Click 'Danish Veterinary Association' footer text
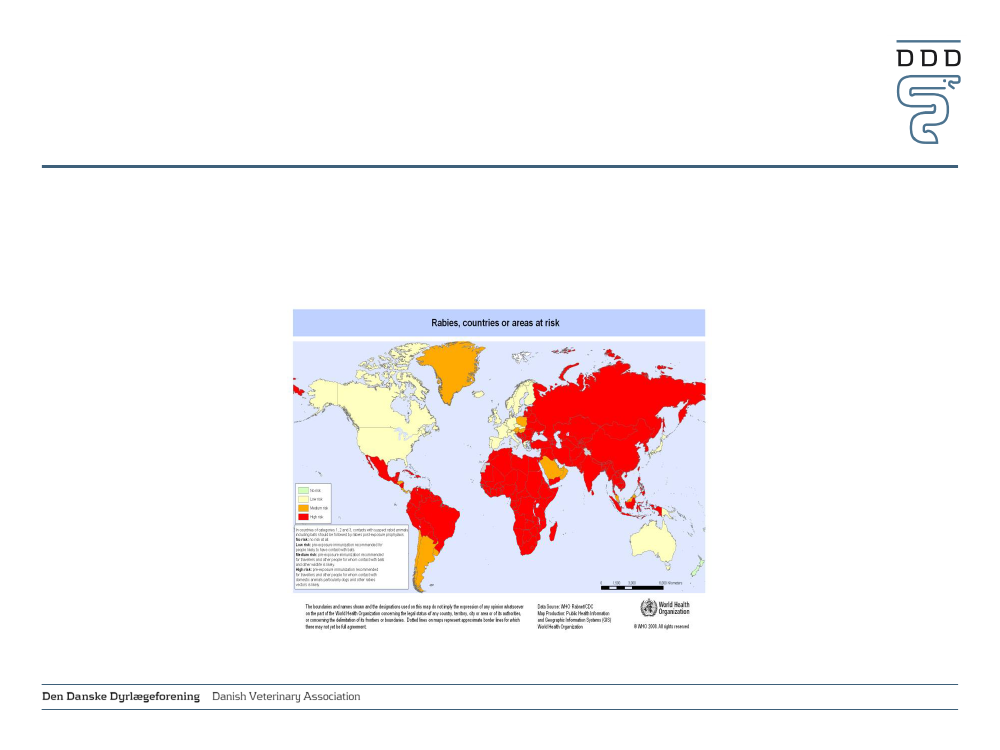This screenshot has height=750, width=1000. (286, 696)
